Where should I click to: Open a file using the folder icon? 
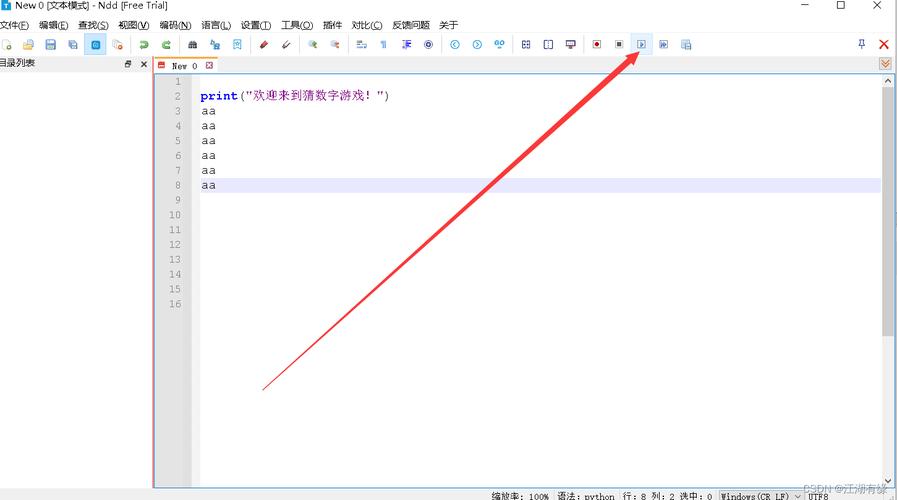(28, 45)
